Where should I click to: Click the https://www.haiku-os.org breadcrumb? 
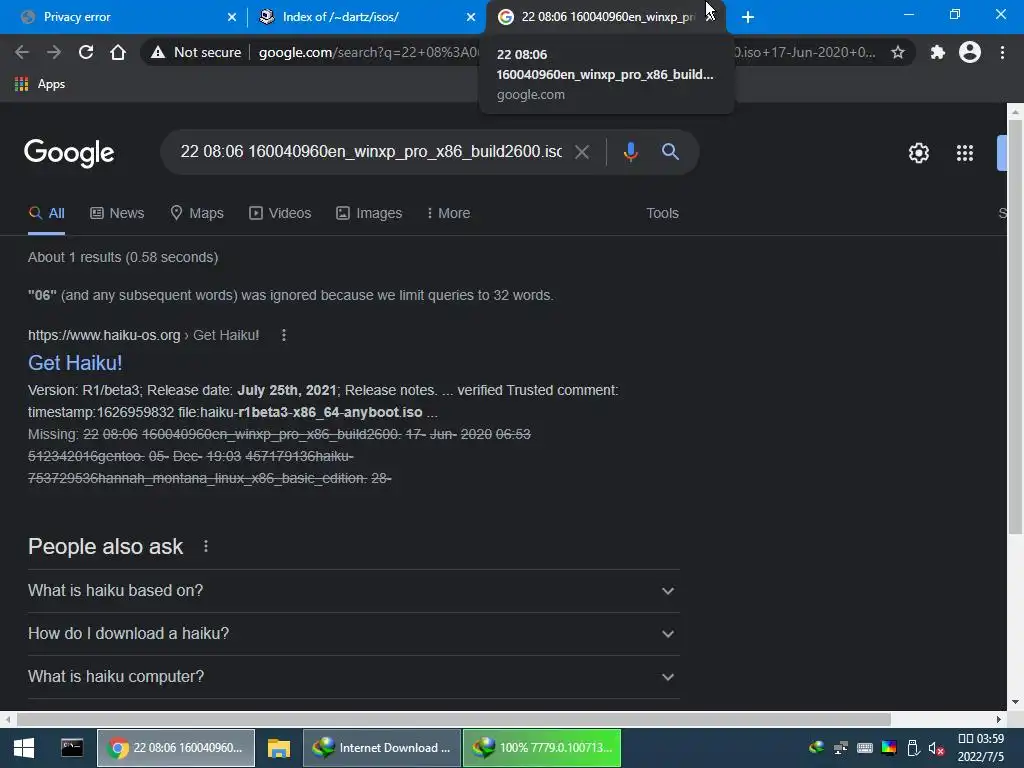104,335
